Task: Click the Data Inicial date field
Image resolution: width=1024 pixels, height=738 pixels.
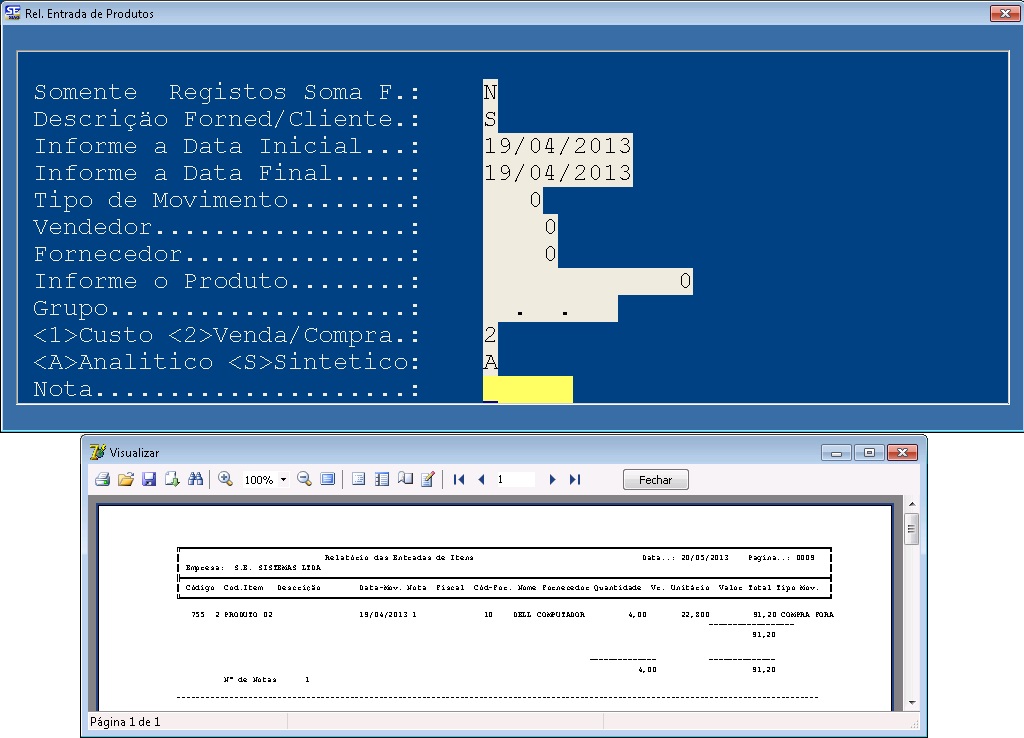Action: coord(557,146)
